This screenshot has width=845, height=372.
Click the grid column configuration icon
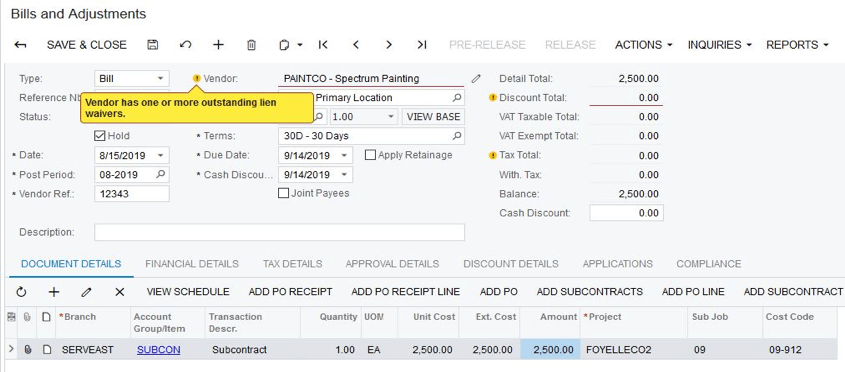tap(11, 318)
